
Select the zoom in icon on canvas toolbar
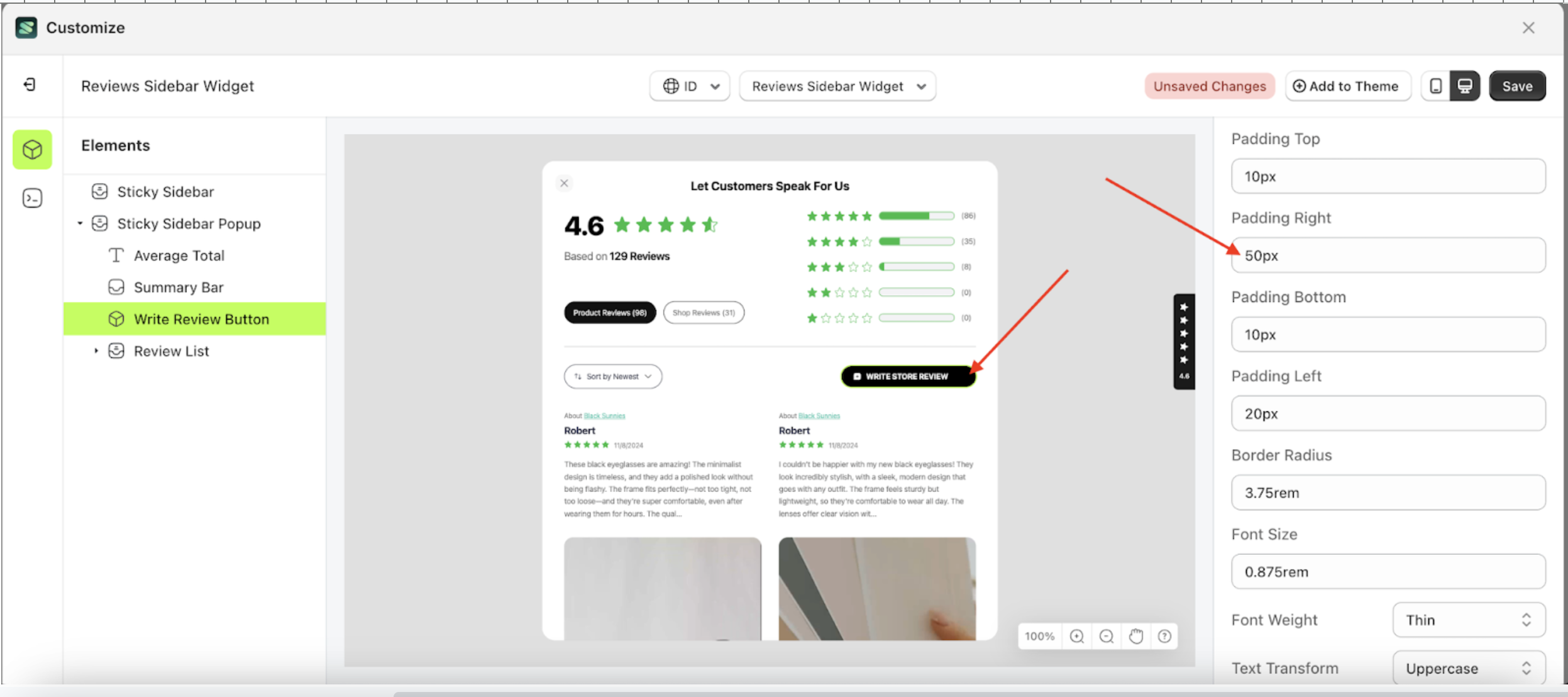[x=1076, y=636]
